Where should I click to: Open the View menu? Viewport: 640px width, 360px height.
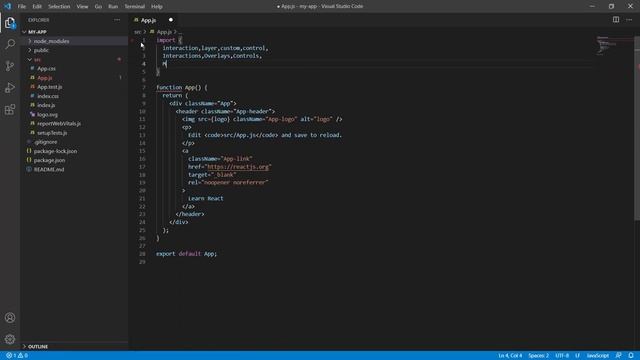(x=82, y=7)
